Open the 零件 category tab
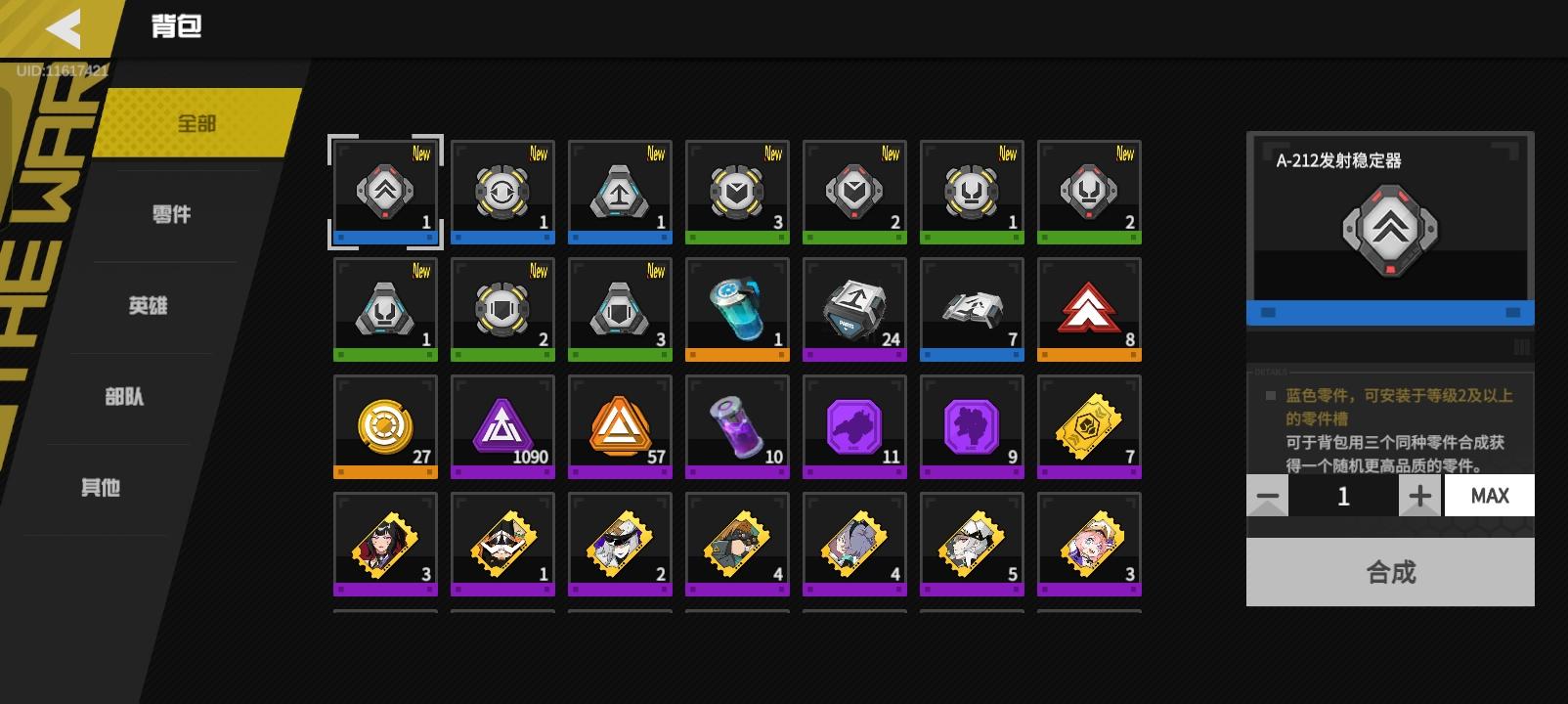The height and width of the screenshot is (704, 1568). [x=172, y=214]
